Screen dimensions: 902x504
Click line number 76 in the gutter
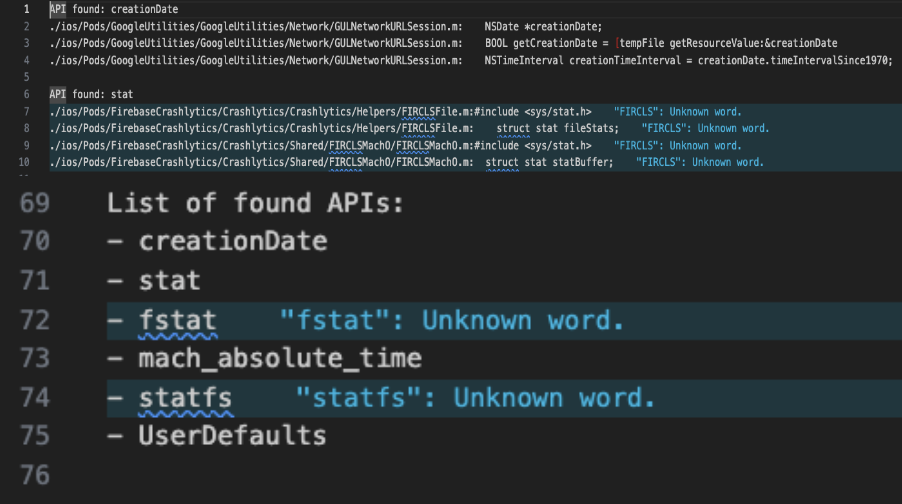tap(35, 475)
